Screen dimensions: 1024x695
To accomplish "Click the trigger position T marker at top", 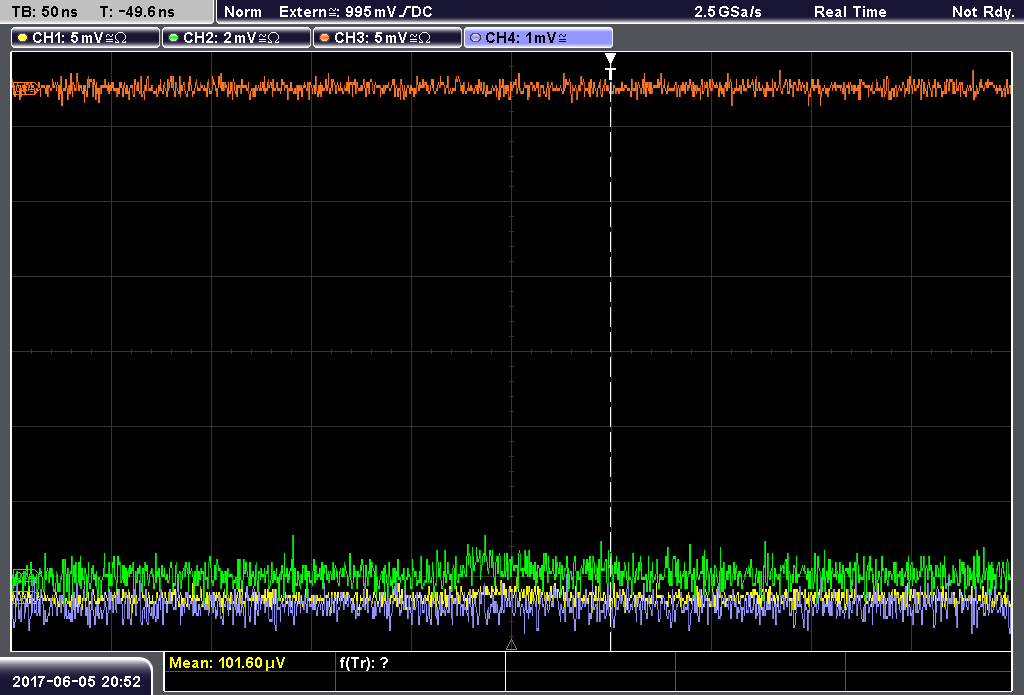I will (610, 66).
